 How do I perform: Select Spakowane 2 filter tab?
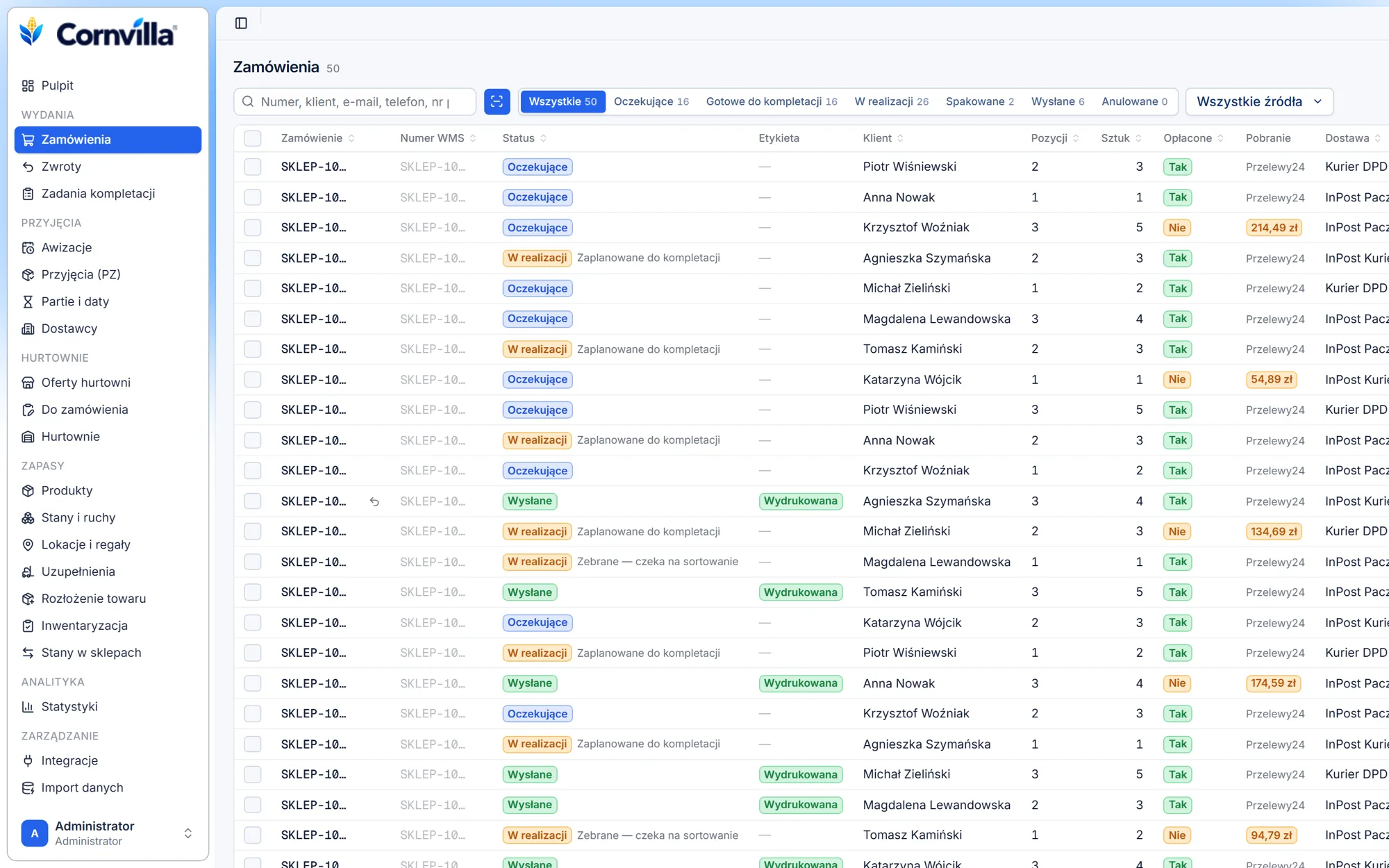[980, 101]
